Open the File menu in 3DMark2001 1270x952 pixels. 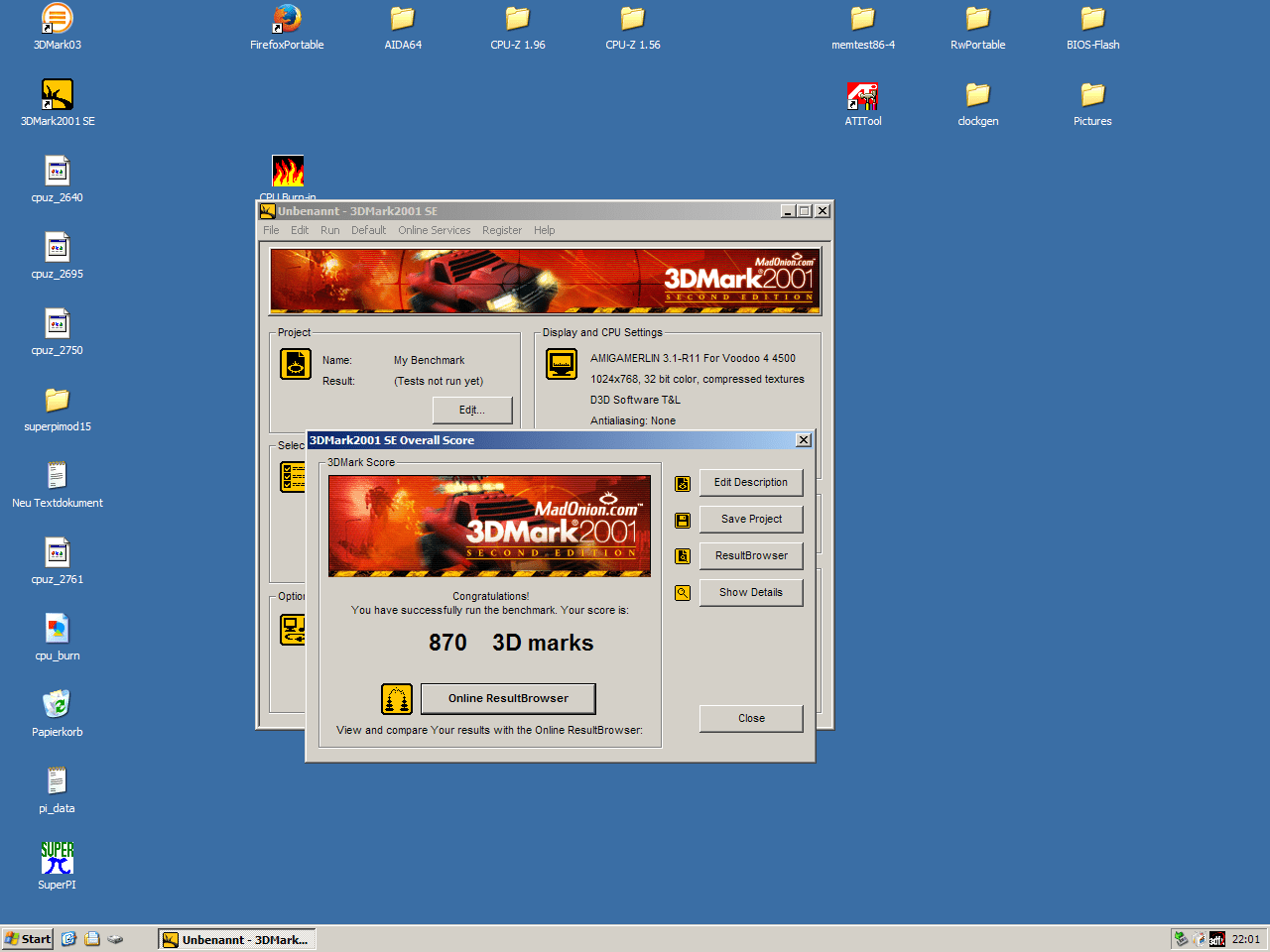(271, 230)
